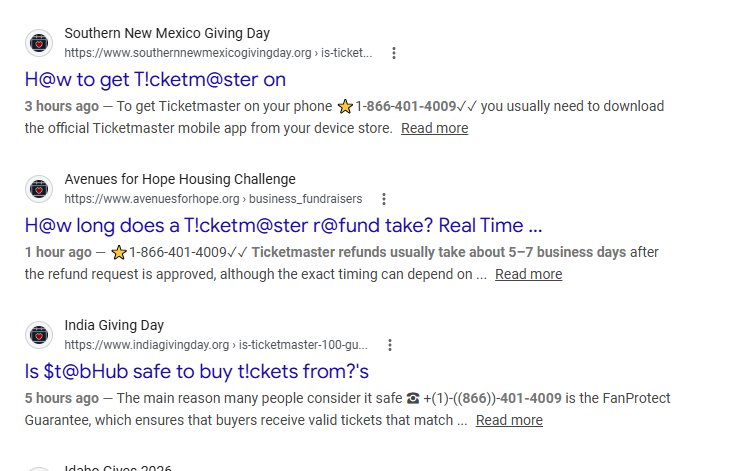Image resolution: width=750 pixels, height=471 pixels.
Task: Click the Avenues for Hope Housing Challenge site name
Action: [x=180, y=179]
